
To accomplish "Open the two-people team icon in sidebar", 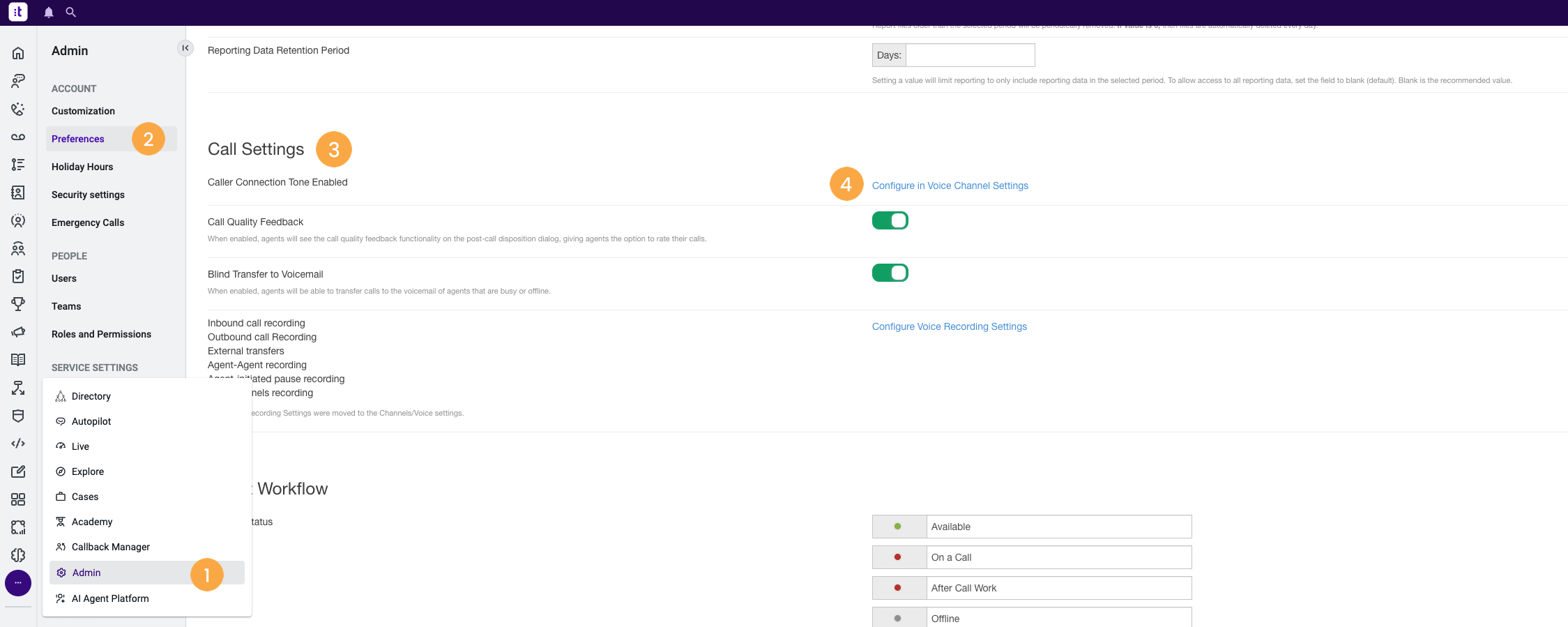I will [18, 248].
